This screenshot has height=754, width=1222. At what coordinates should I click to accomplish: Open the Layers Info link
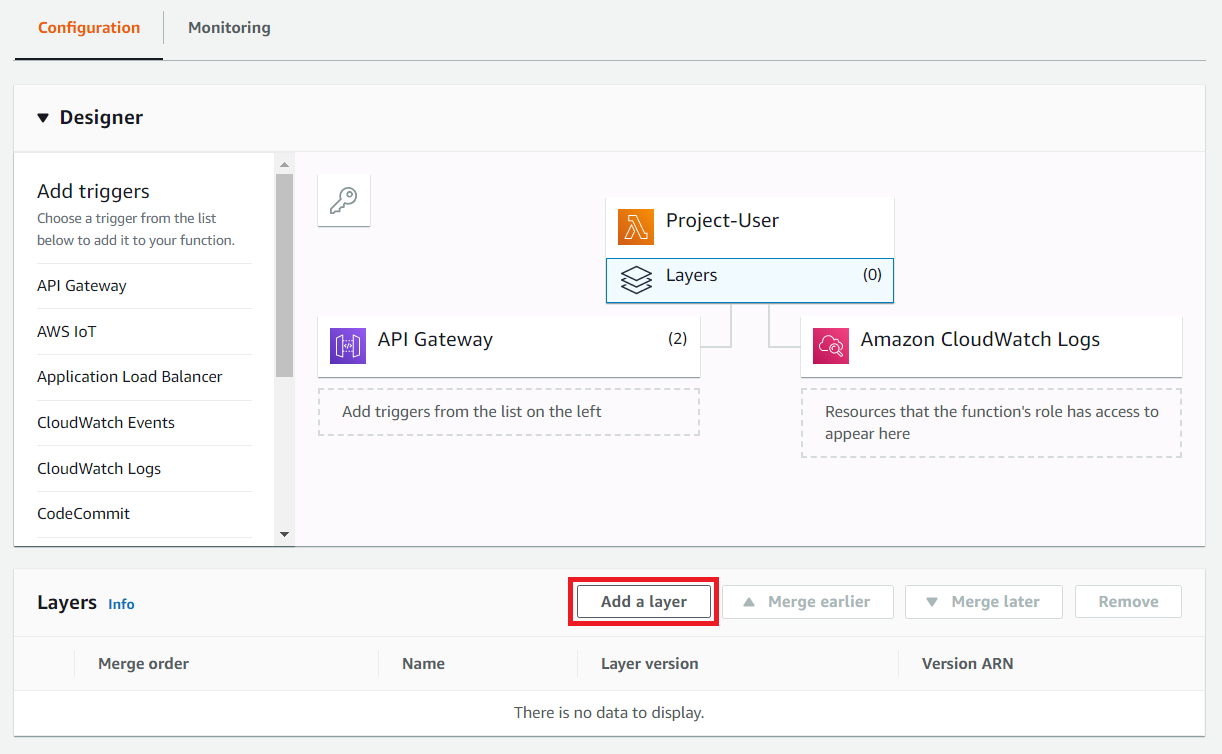coord(121,604)
